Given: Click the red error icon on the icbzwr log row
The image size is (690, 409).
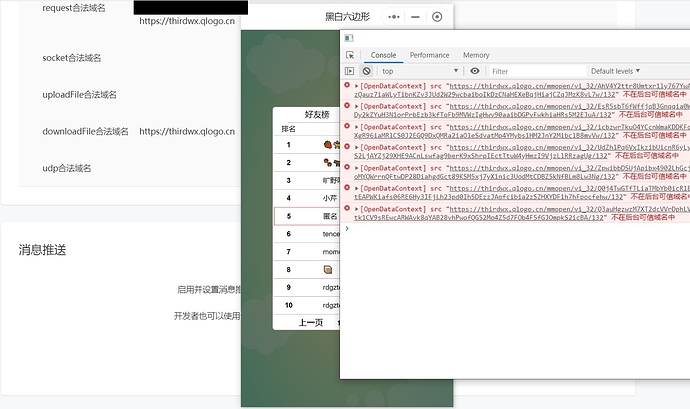Looking at the screenshot, I should [347, 126].
